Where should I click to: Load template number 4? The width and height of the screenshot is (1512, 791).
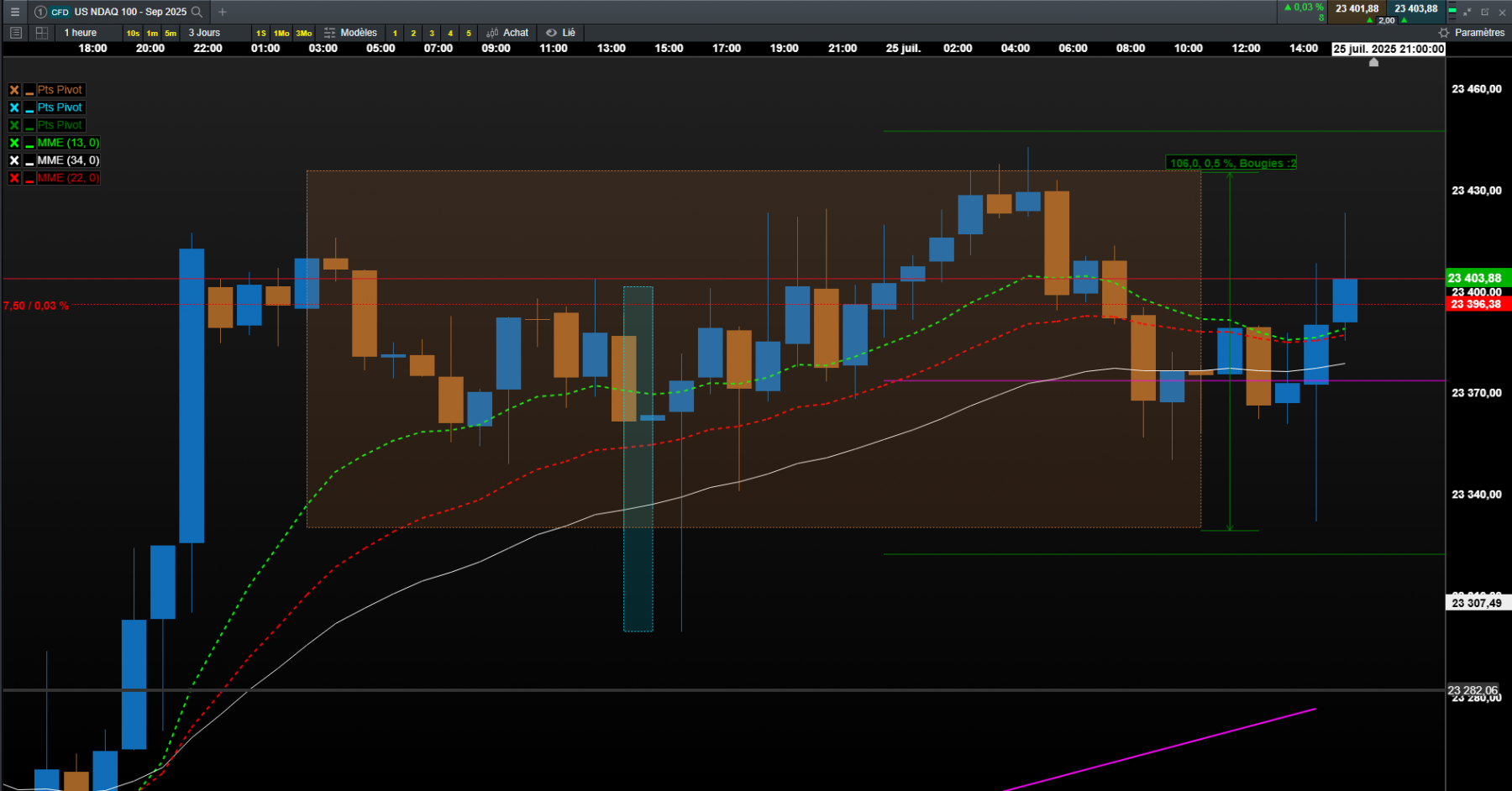coord(450,34)
